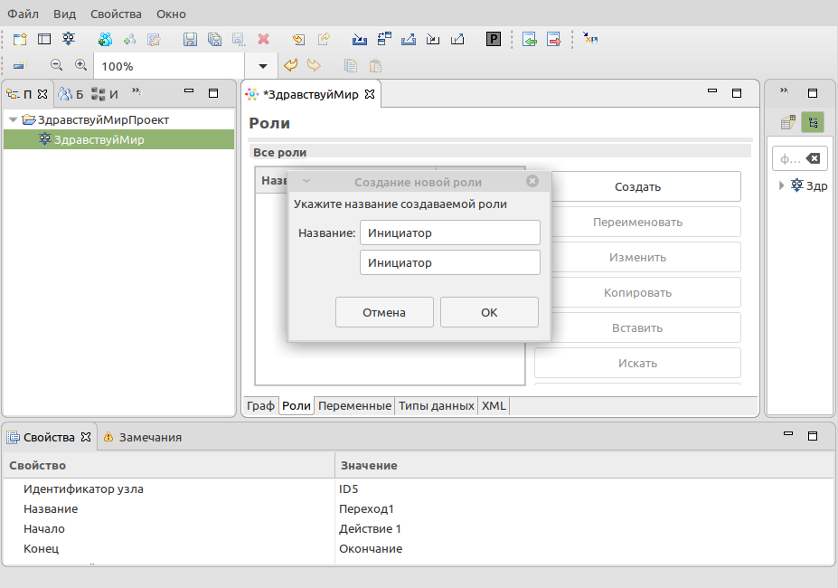Screen dimensions: 838x588
Task: Click the Переименовать button
Action: [x=637, y=222]
